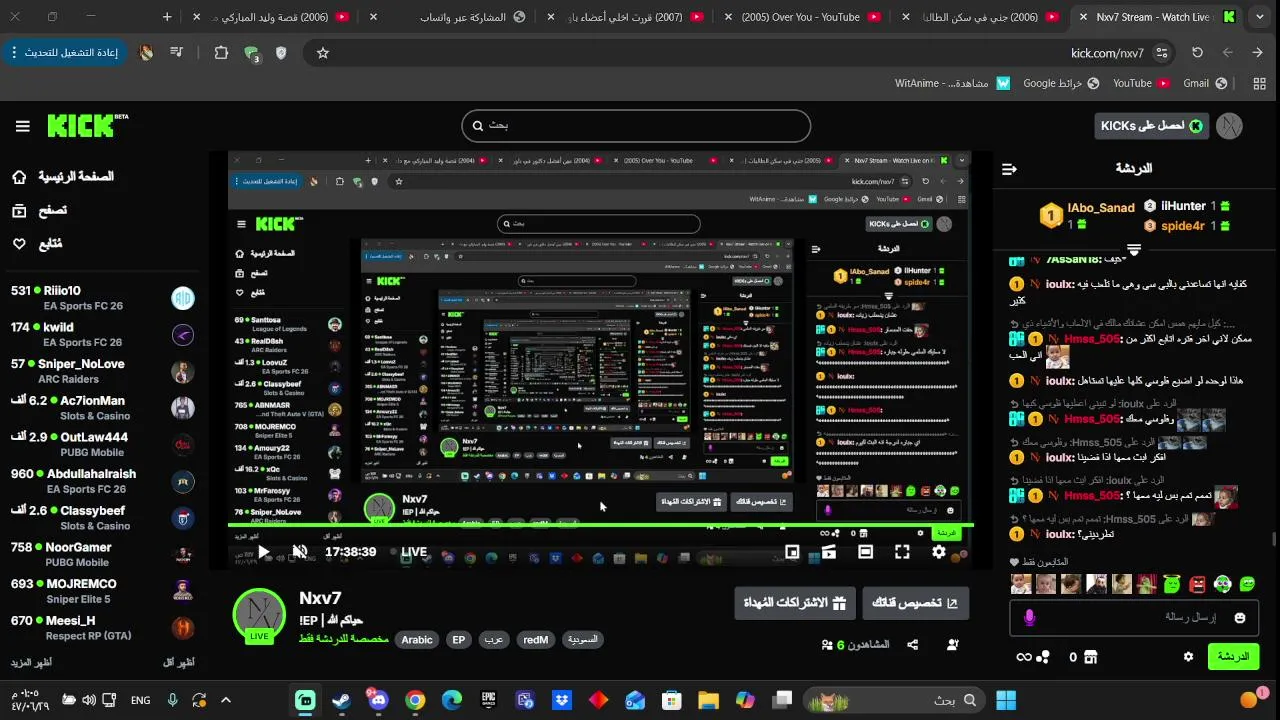Click the Chrome address bar URL
This screenshot has height=720, width=1280.
[x=1107, y=53]
